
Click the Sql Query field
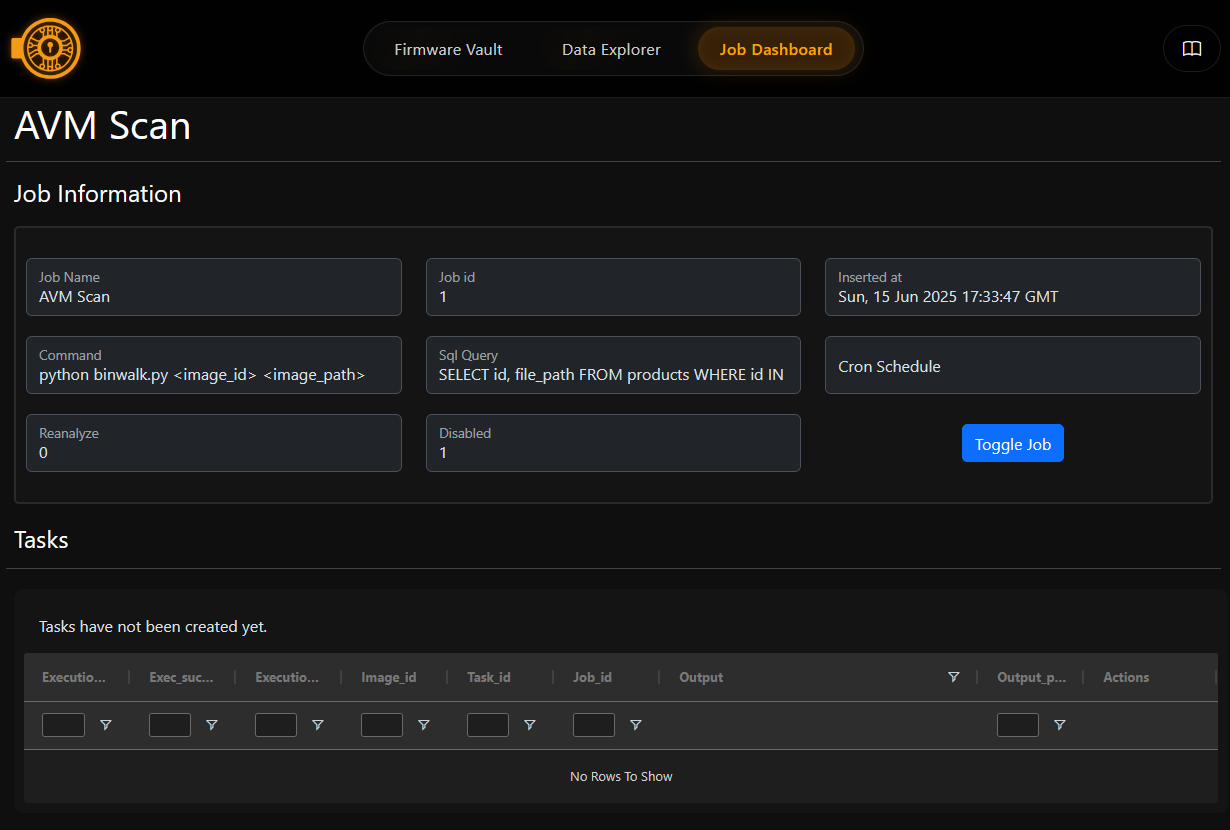(x=613, y=365)
